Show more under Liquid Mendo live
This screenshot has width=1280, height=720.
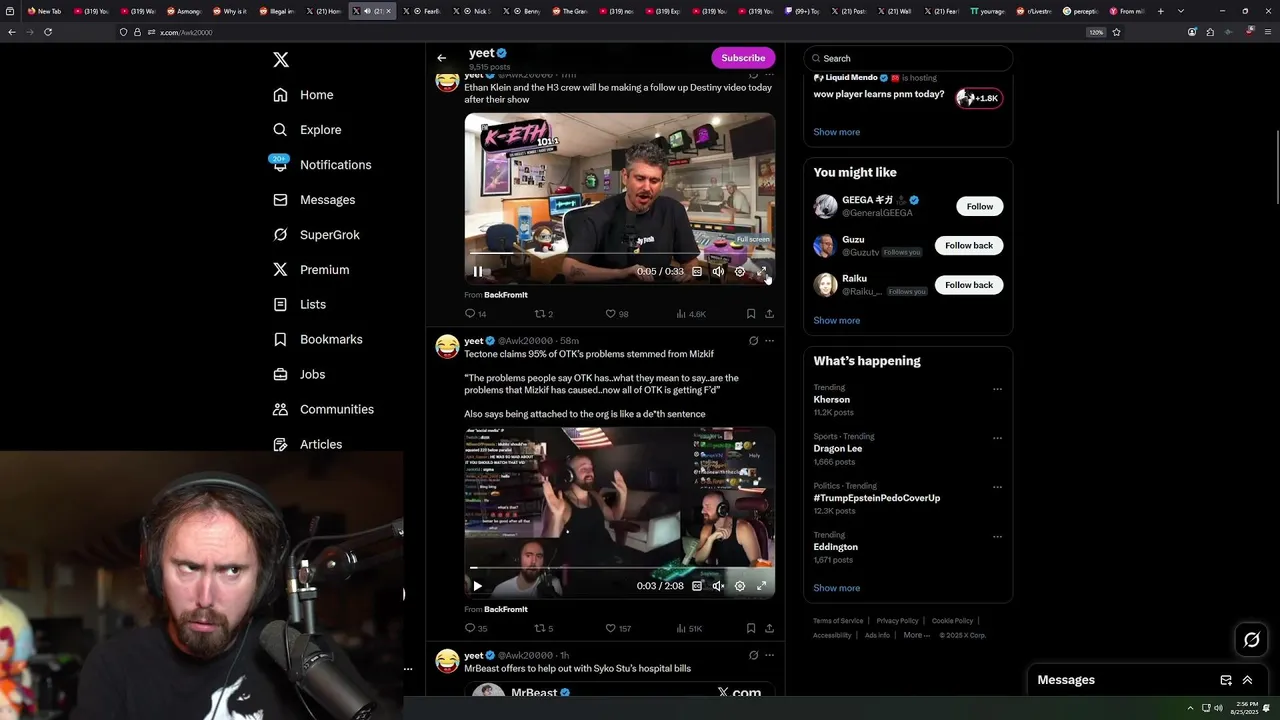[x=836, y=132]
